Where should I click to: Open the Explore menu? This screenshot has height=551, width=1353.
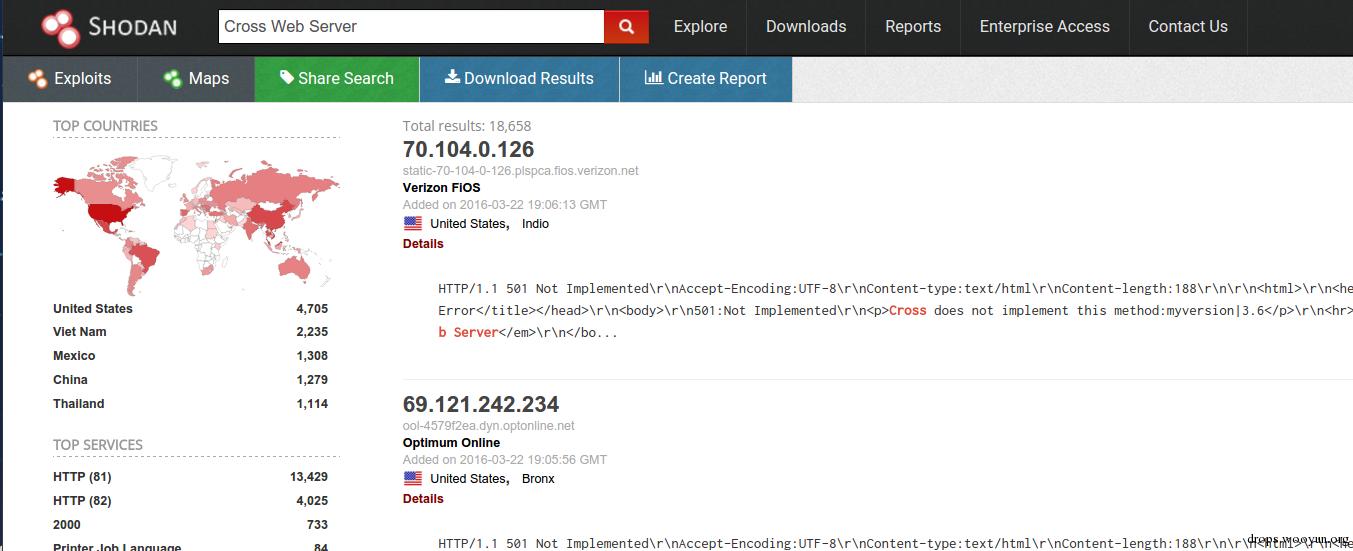click(700, 27)
